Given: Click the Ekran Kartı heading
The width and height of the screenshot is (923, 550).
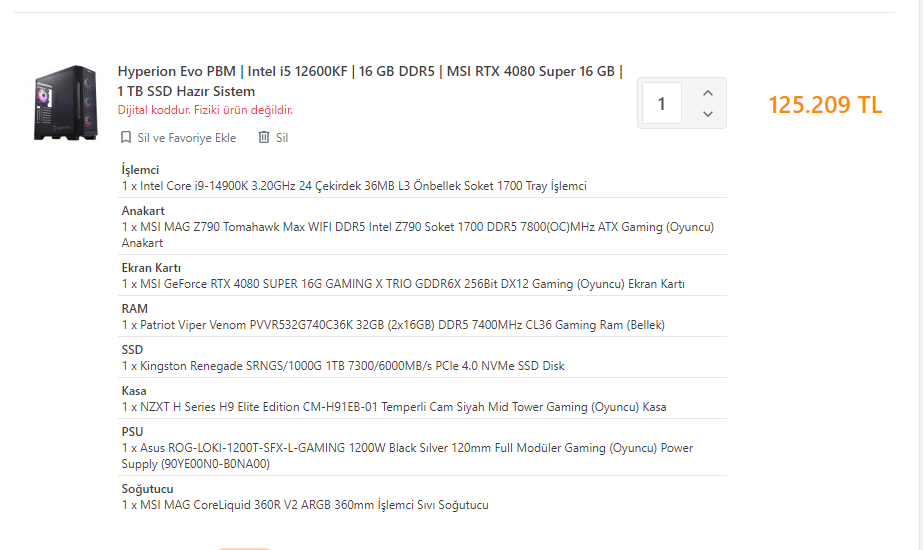Looking at the screenshot, I should point(151,268).
